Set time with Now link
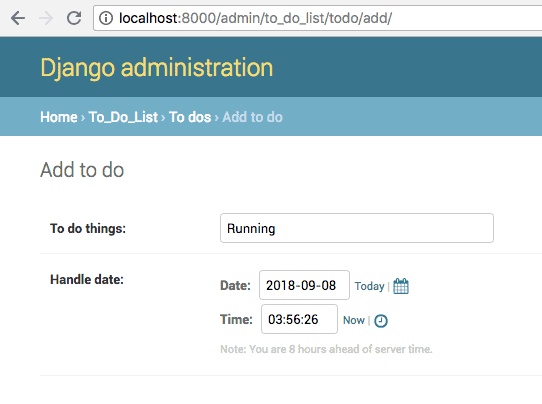Screen dimensions: 542x404 point(354,320)
